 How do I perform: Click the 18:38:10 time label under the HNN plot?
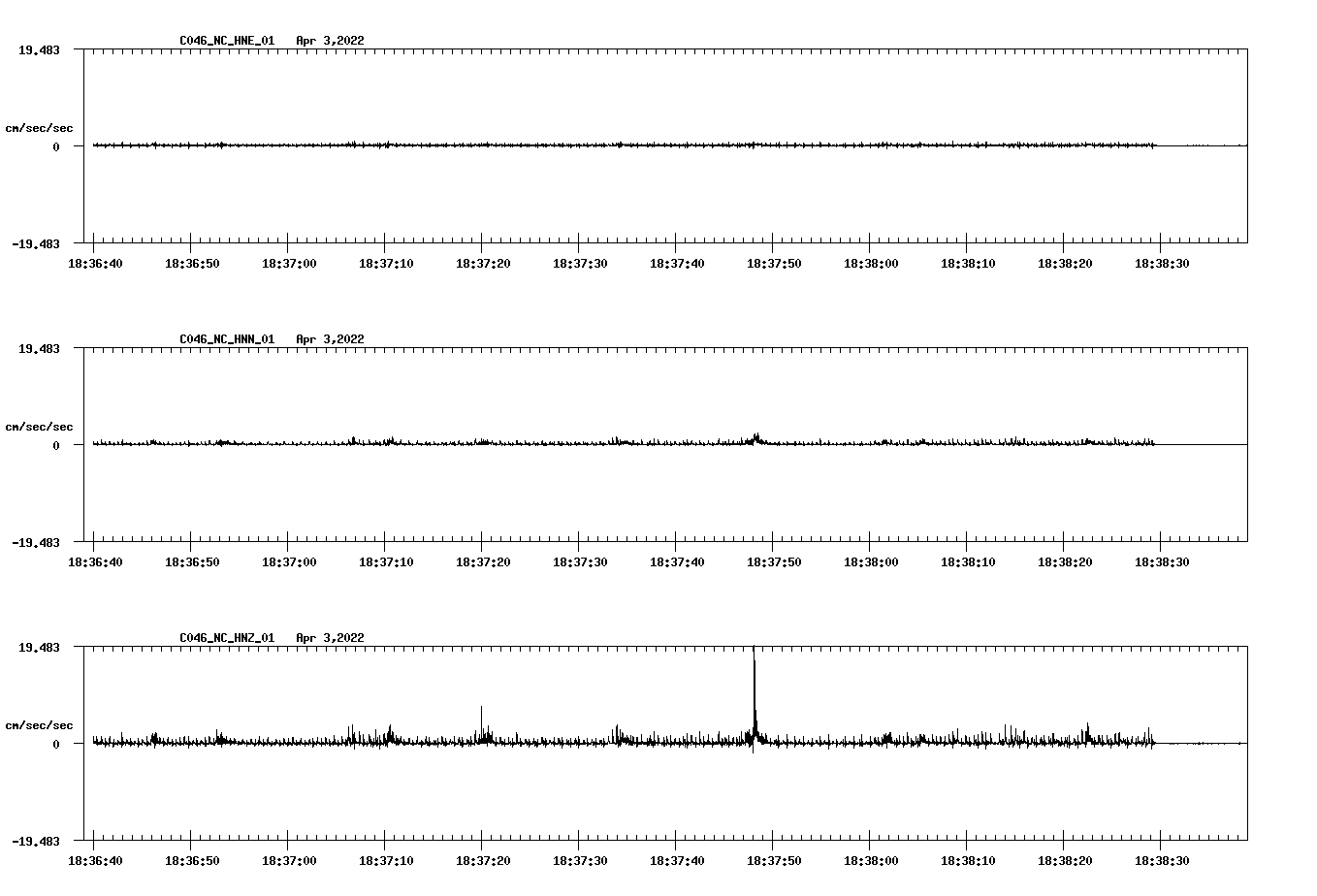point(968,562)
